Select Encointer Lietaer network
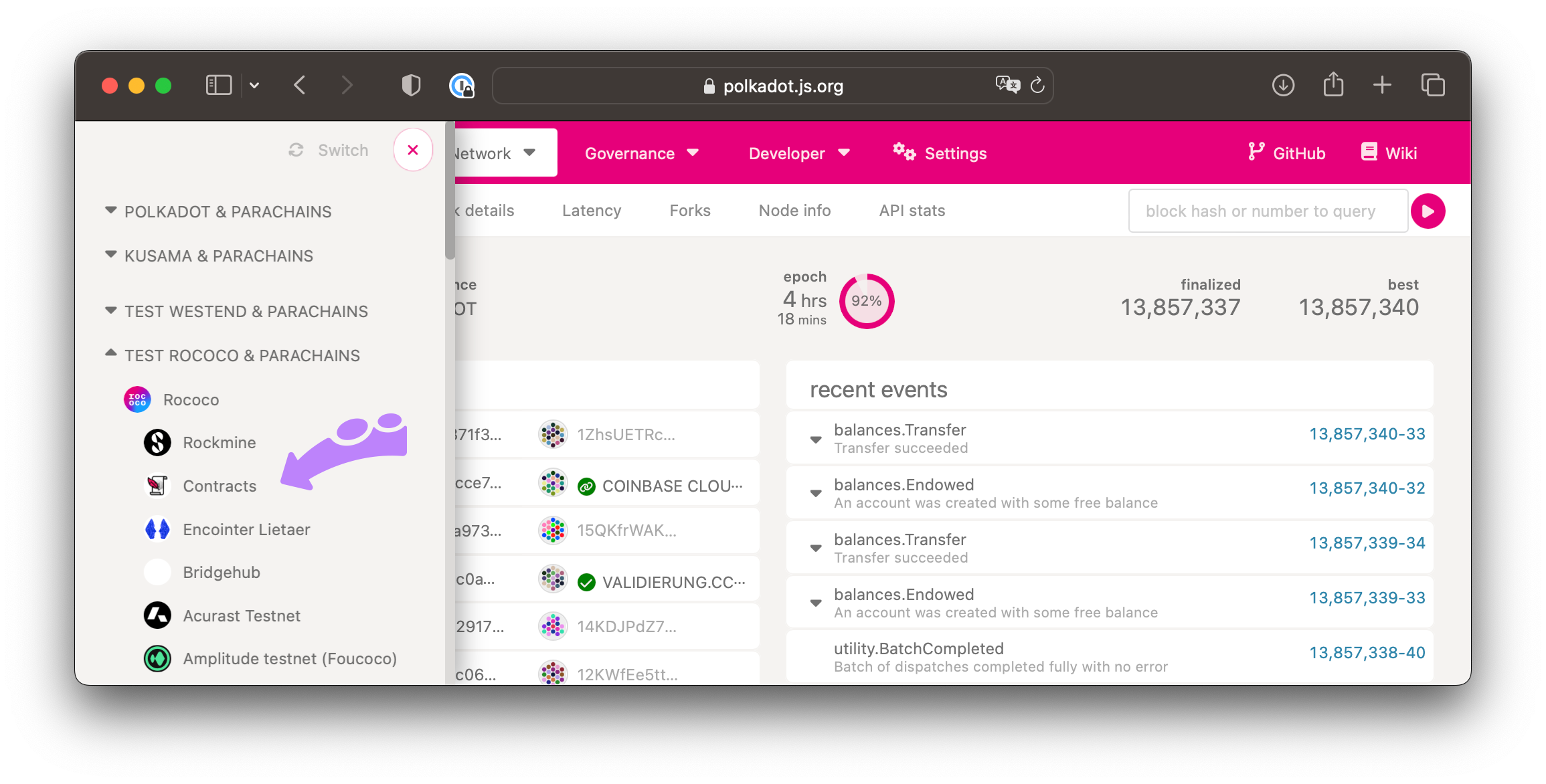This screenshot has width=1546, height=784. click(x=228, y=529)
